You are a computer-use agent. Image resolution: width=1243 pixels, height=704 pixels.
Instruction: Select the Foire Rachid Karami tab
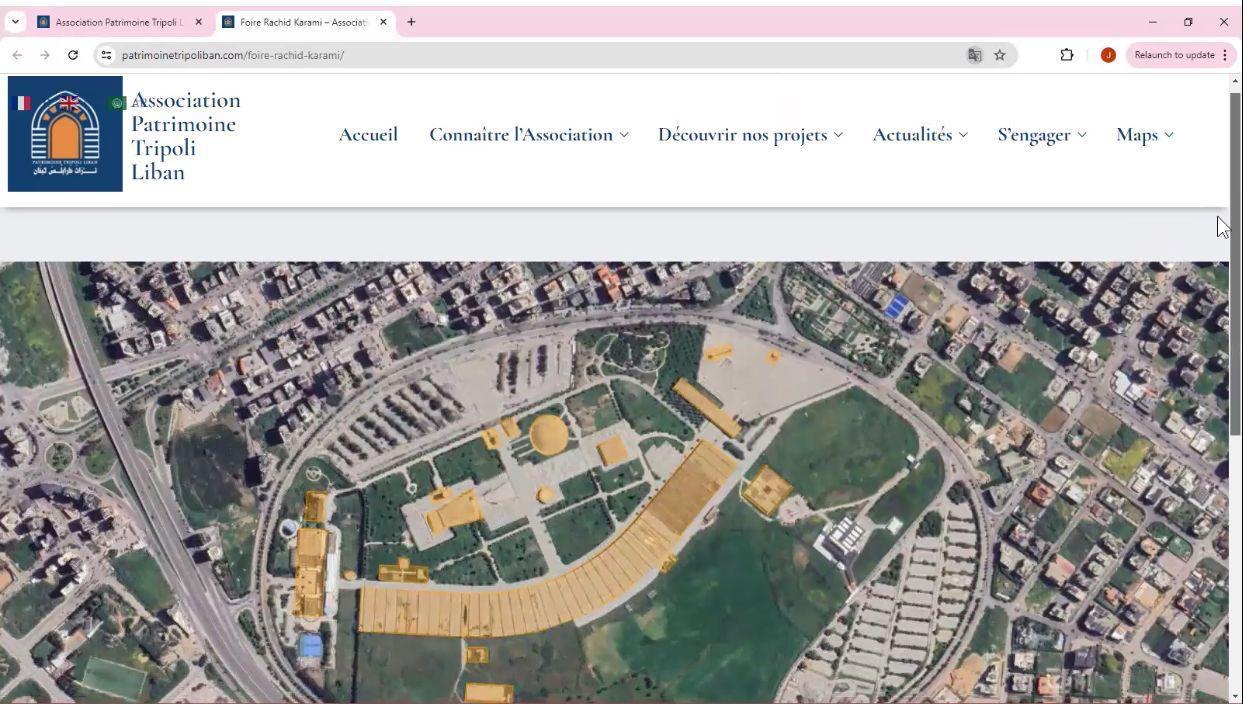305,22
